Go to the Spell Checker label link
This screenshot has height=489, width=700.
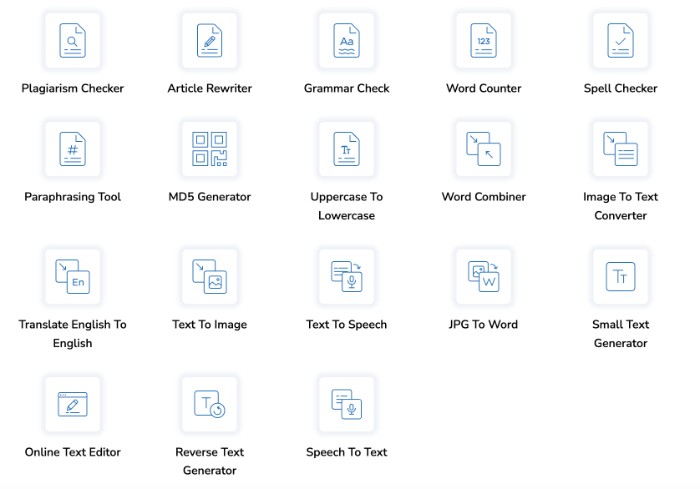pyautogui.click(x=621, y=88)
